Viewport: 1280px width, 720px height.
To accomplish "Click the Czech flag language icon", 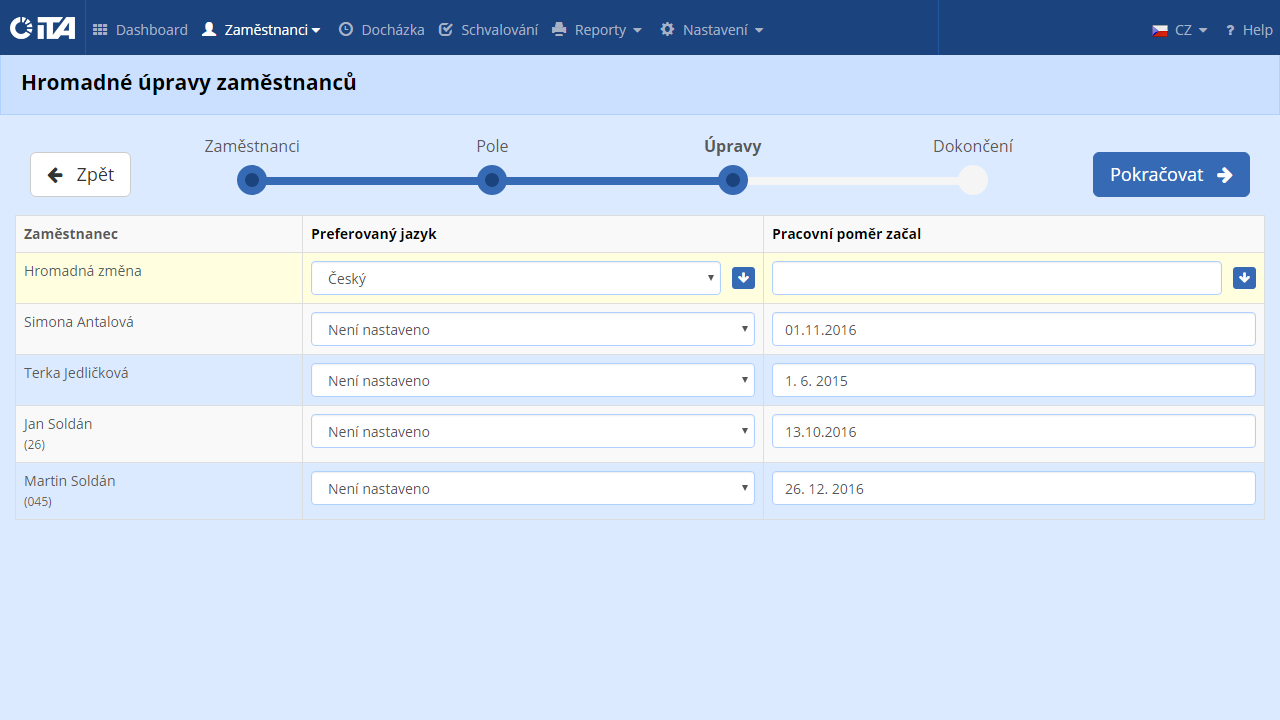I will click(1160, 30).
